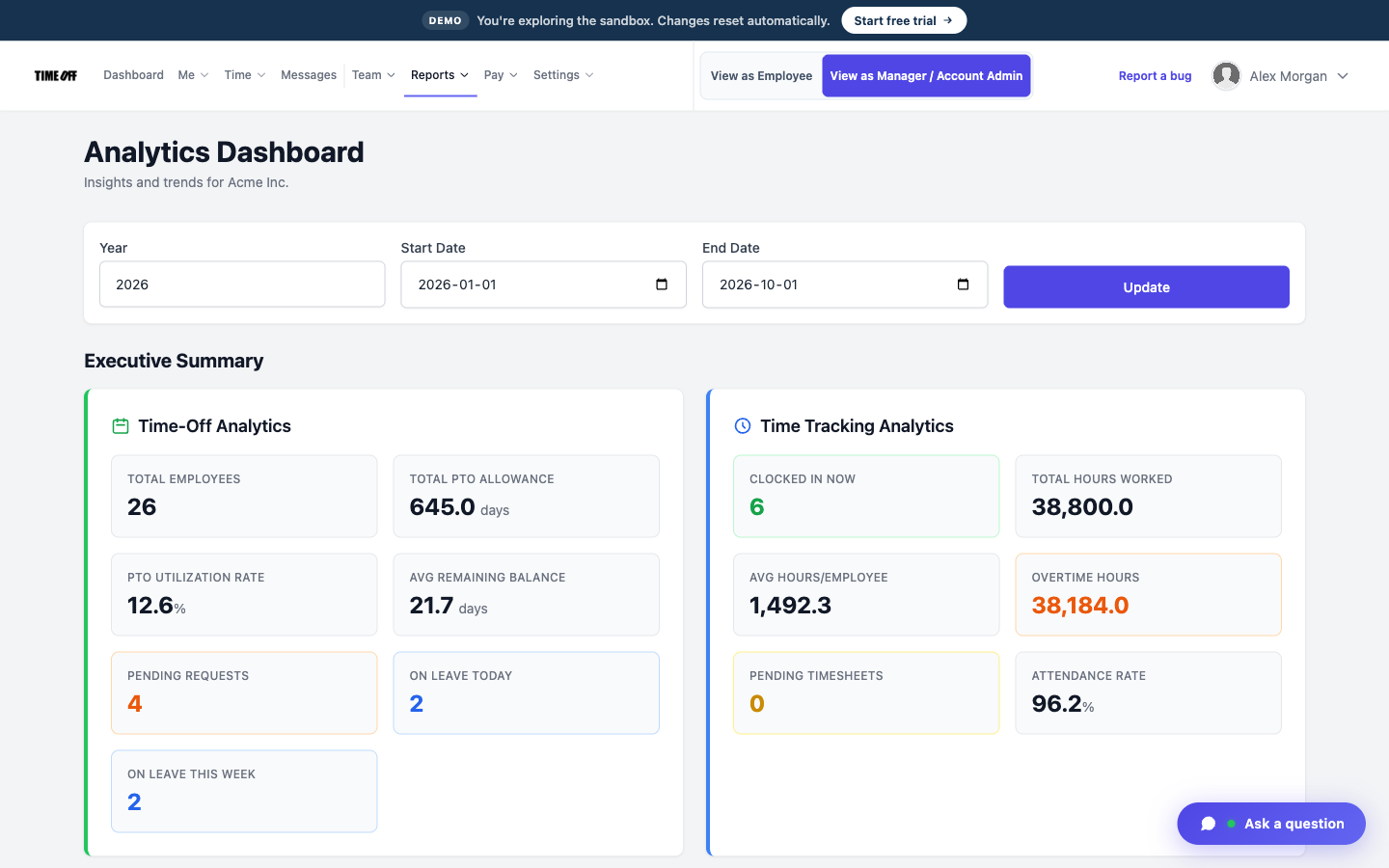Click the Update button
This screenshot has width=1389, height=868.
pyautogui.click(x=1146, y=287)
